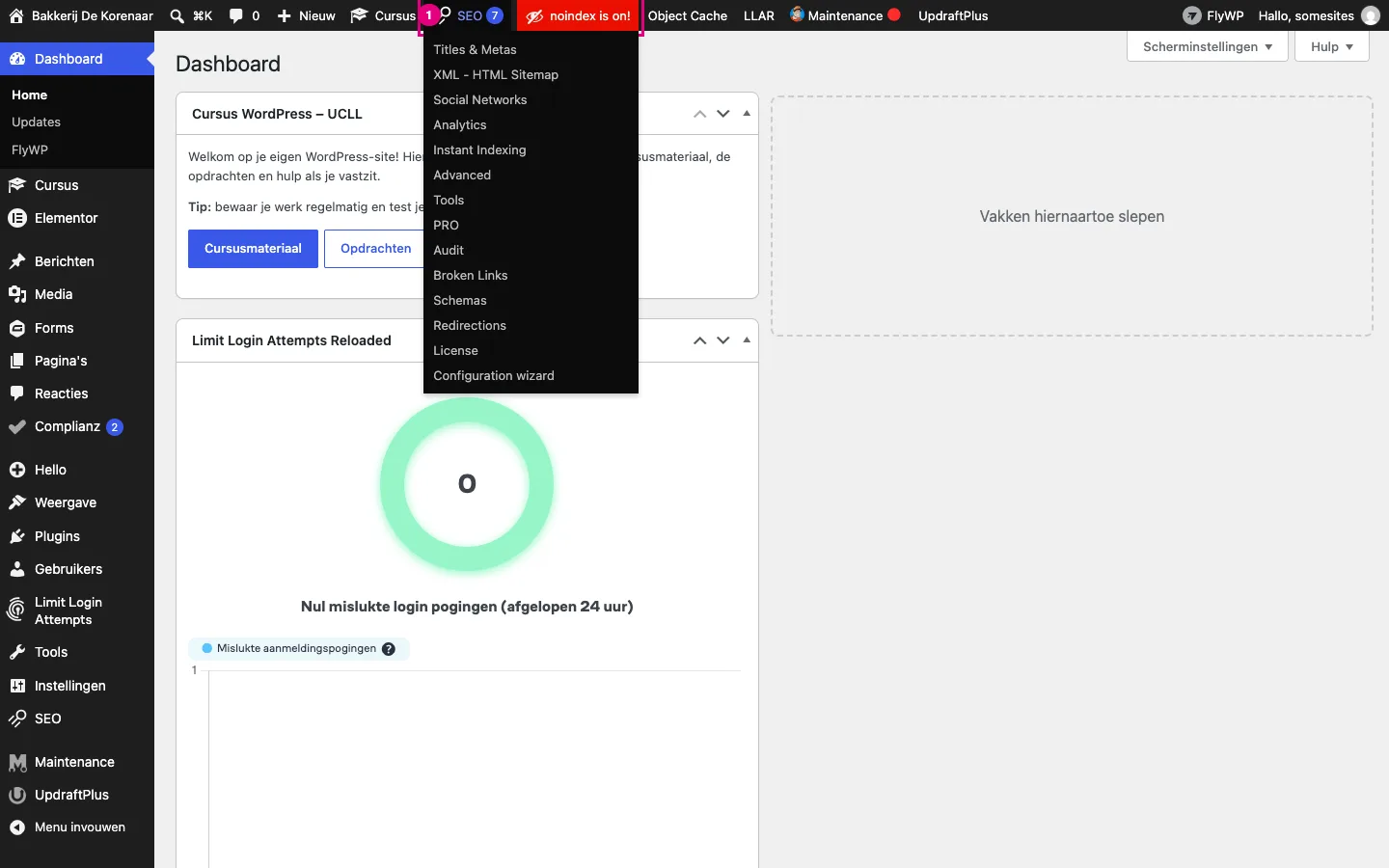Image resolution: width=1389 pixels, height=868 pixels.
Task: Click the Complianz checkmark icon
Action: pos(17,426)
